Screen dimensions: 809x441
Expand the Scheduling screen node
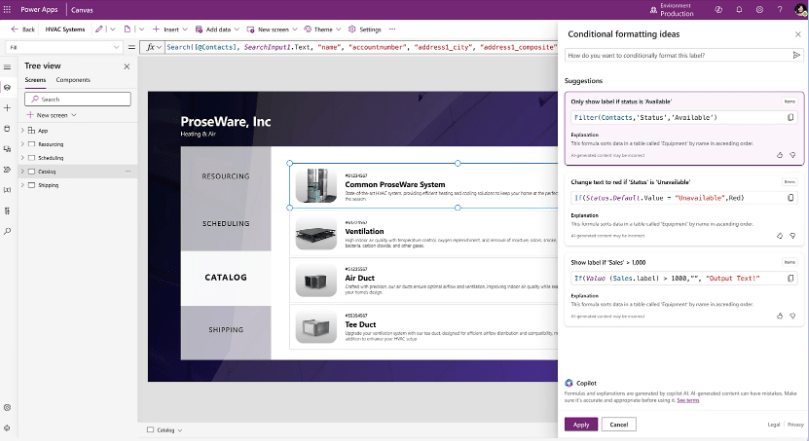pyautogui.click(x=22, y=158)
